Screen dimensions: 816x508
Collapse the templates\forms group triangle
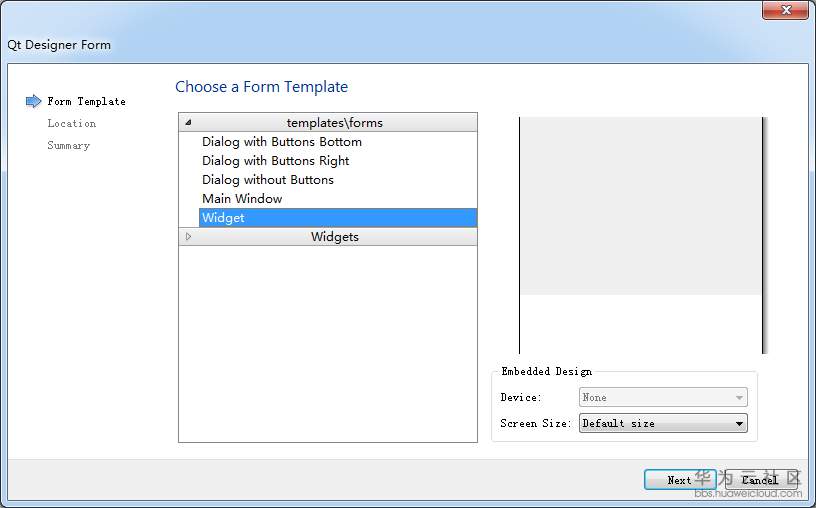point(189,123)
